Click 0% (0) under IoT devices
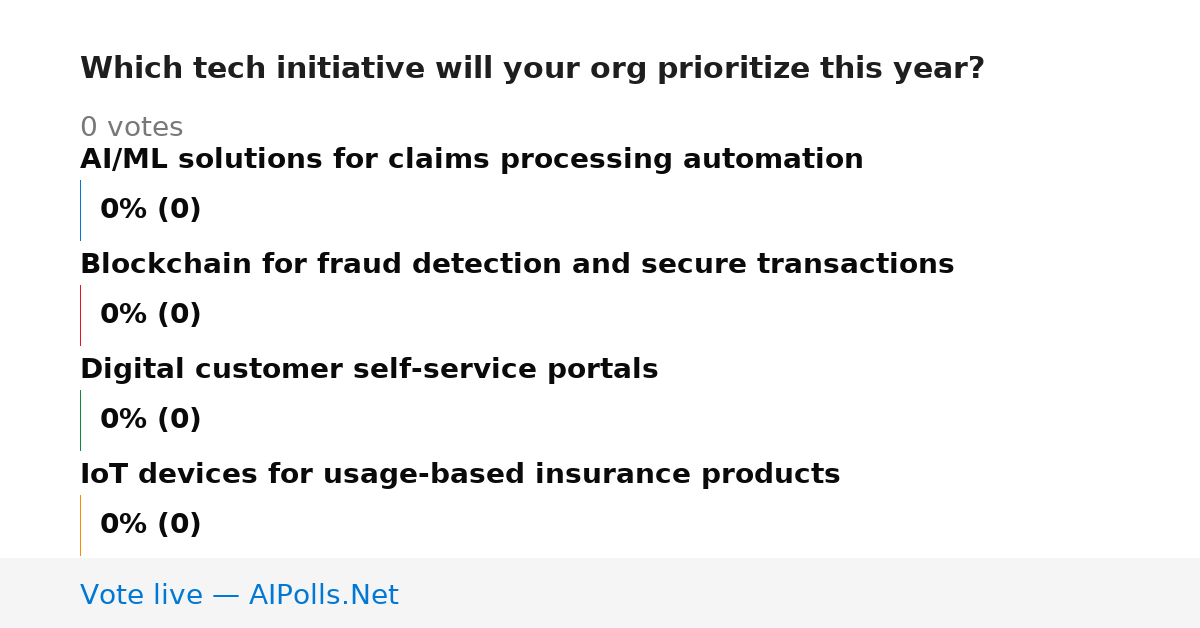This screenshot has width=1200, height=628. click(x=150, y=525)
